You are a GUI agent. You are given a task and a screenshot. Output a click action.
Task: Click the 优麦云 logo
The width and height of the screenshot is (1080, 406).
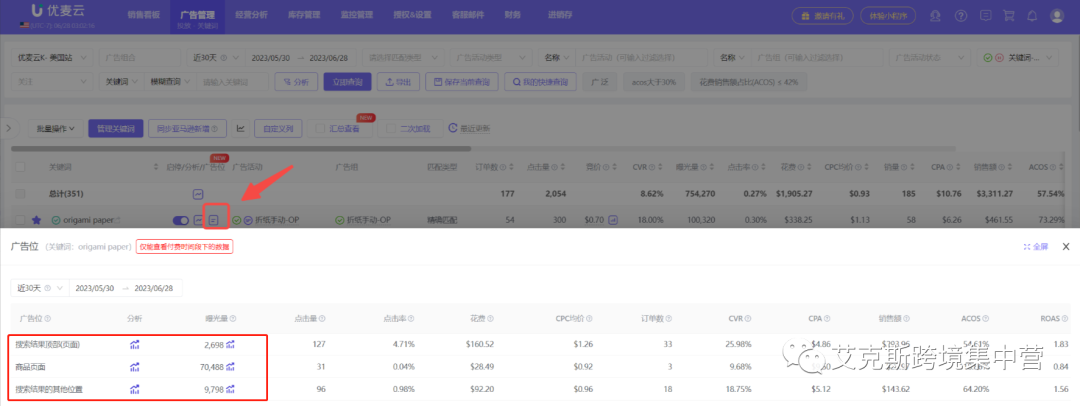pyautogui.click(x=56, y=11)
